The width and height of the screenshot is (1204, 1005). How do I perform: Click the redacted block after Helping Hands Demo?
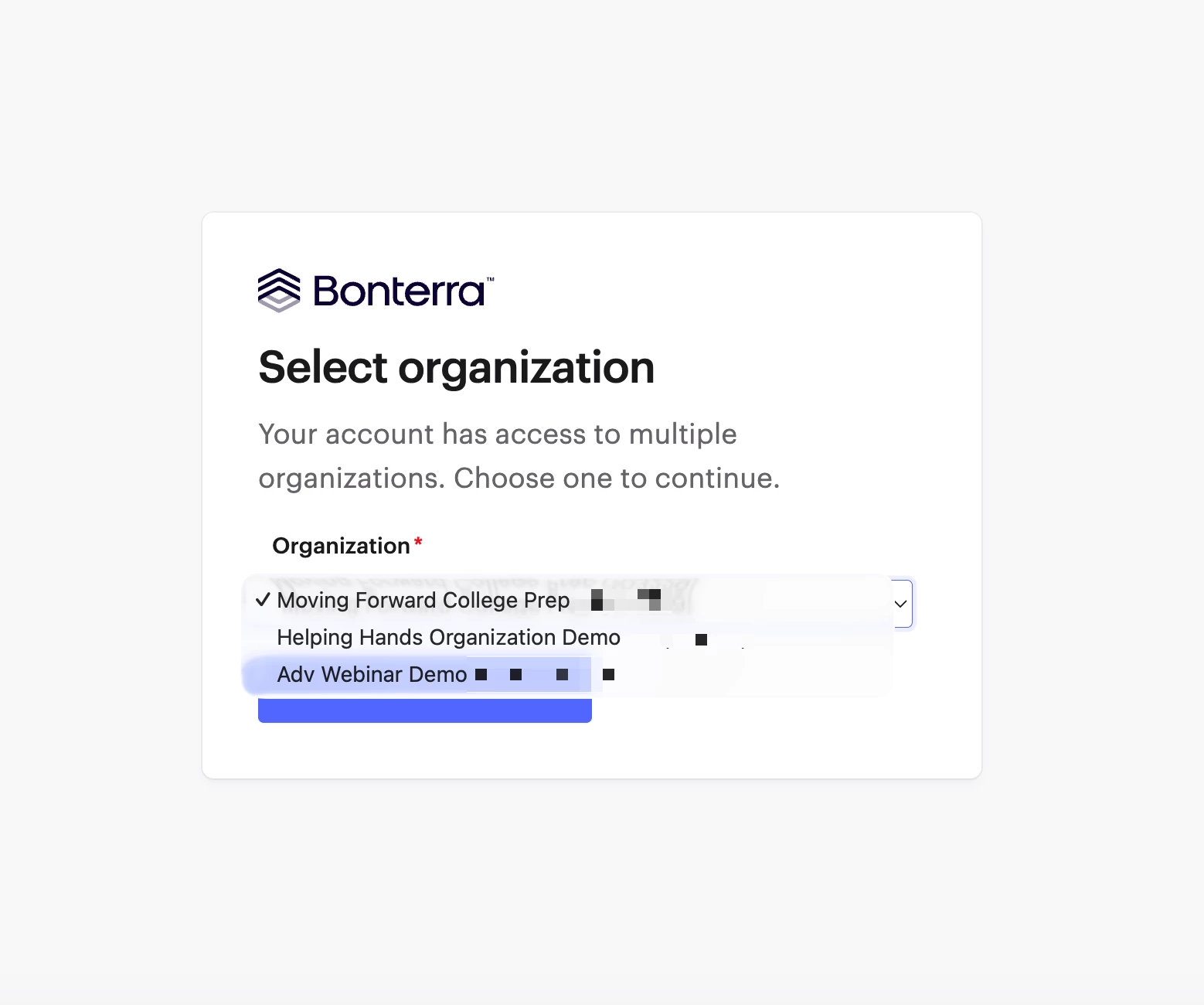[702, 639]
